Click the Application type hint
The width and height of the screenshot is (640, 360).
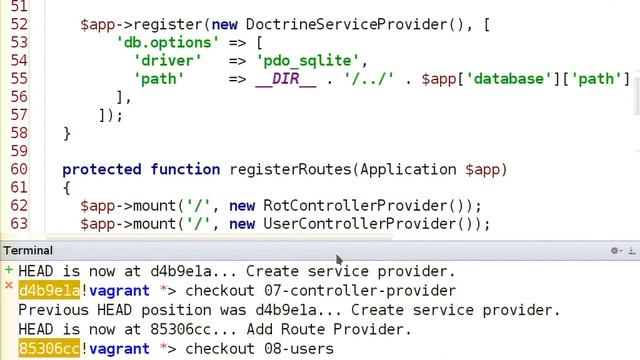tap(408, 169)
